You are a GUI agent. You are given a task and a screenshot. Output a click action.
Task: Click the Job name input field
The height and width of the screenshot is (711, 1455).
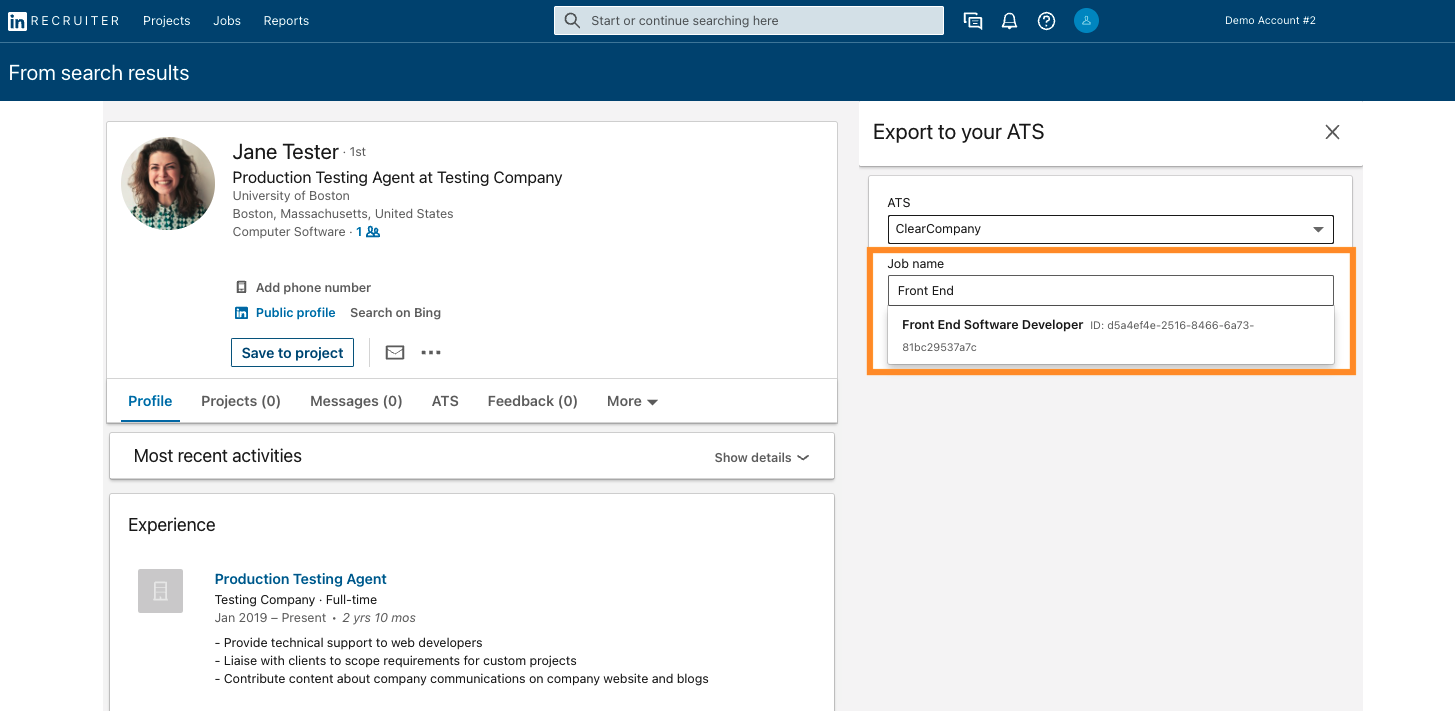(x=1110, y=291)
